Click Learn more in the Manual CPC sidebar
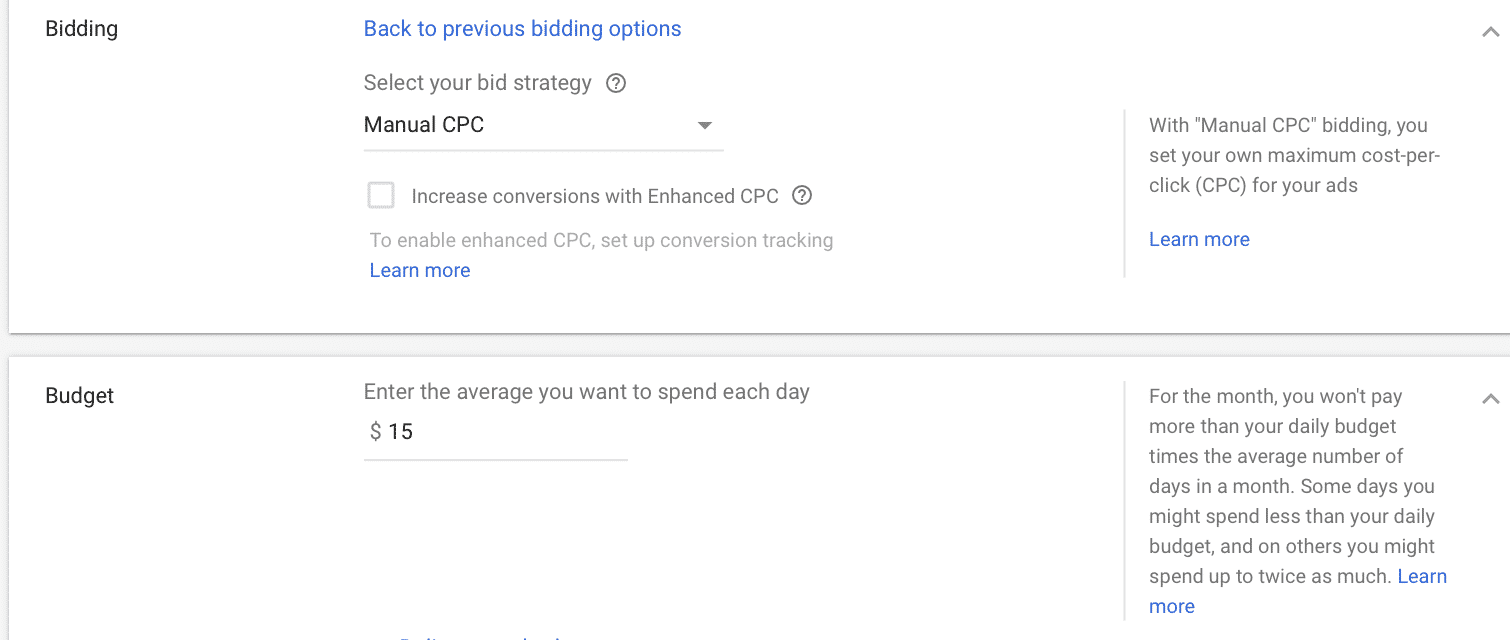 coord(1199,239)
